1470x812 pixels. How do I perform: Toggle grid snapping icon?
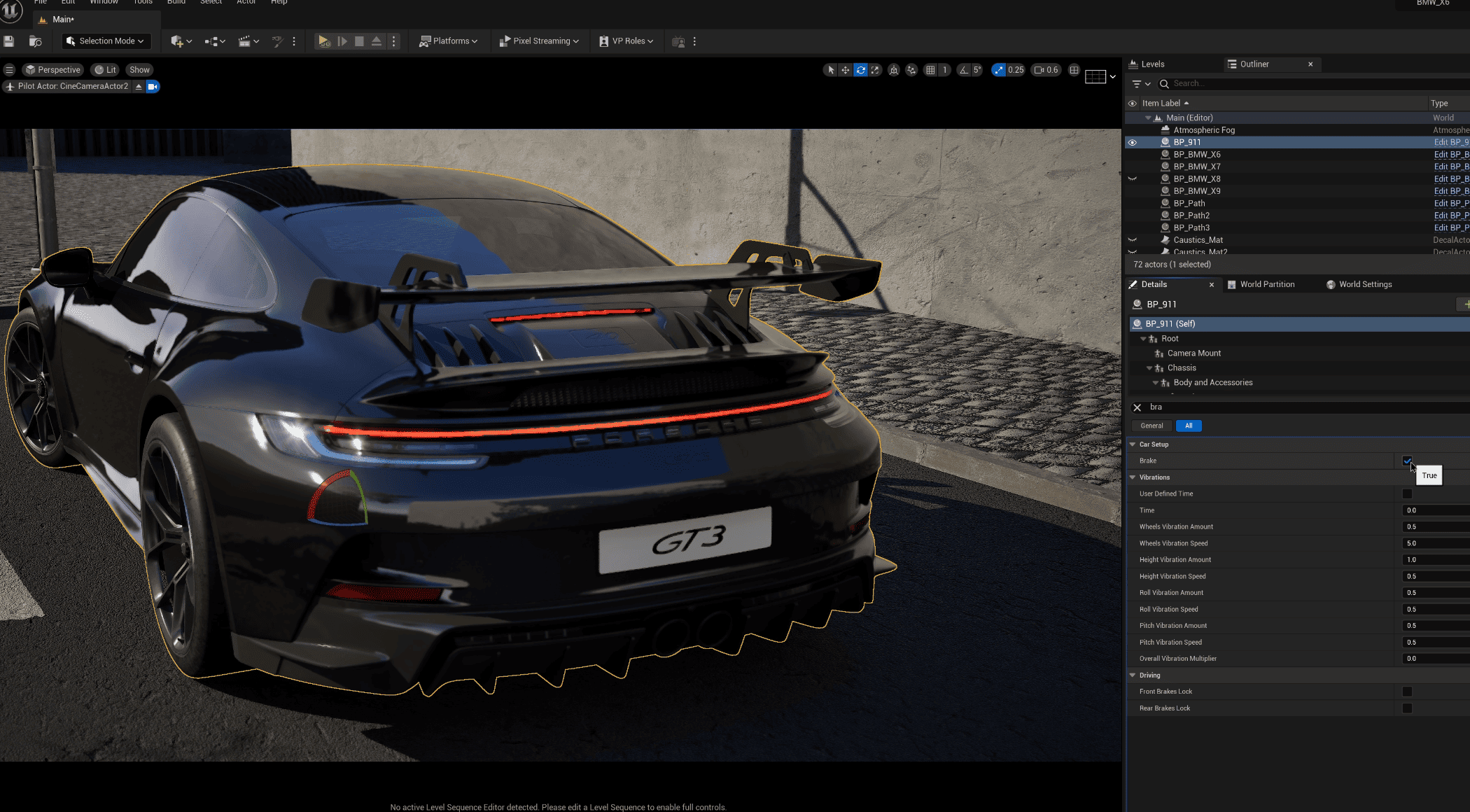pos(930,70)
